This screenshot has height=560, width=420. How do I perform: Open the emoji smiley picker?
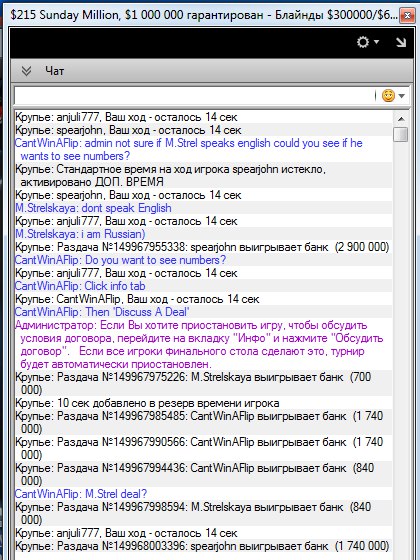tap(388, 96)
